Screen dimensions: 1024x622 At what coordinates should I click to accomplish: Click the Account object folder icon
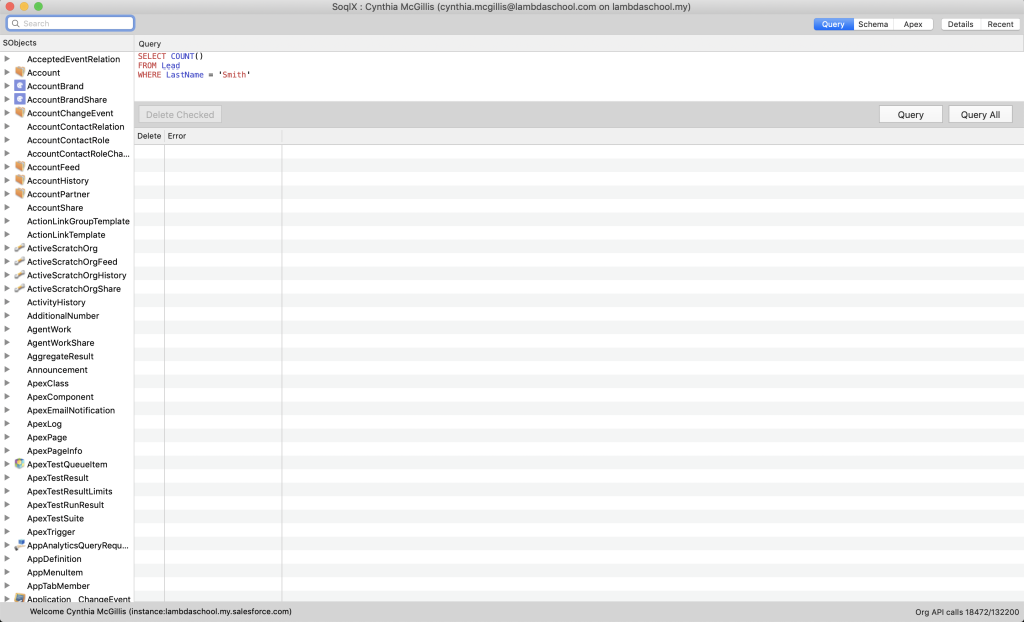[x=20, y=73]
